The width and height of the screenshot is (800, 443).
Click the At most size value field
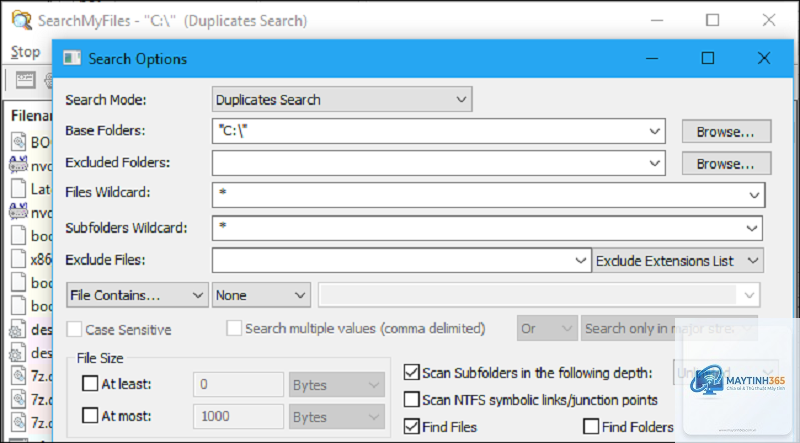pos(238,416)
